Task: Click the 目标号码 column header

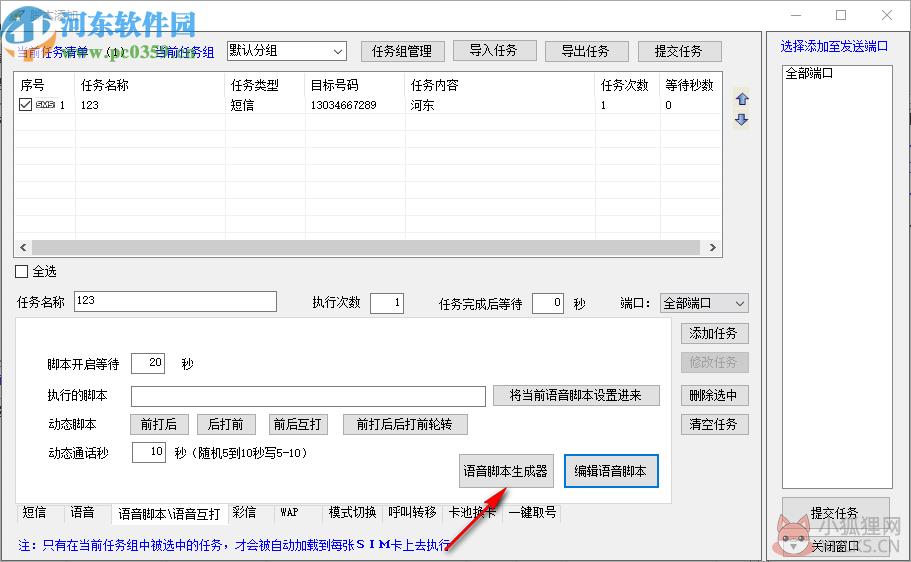Action: point(355,85)
